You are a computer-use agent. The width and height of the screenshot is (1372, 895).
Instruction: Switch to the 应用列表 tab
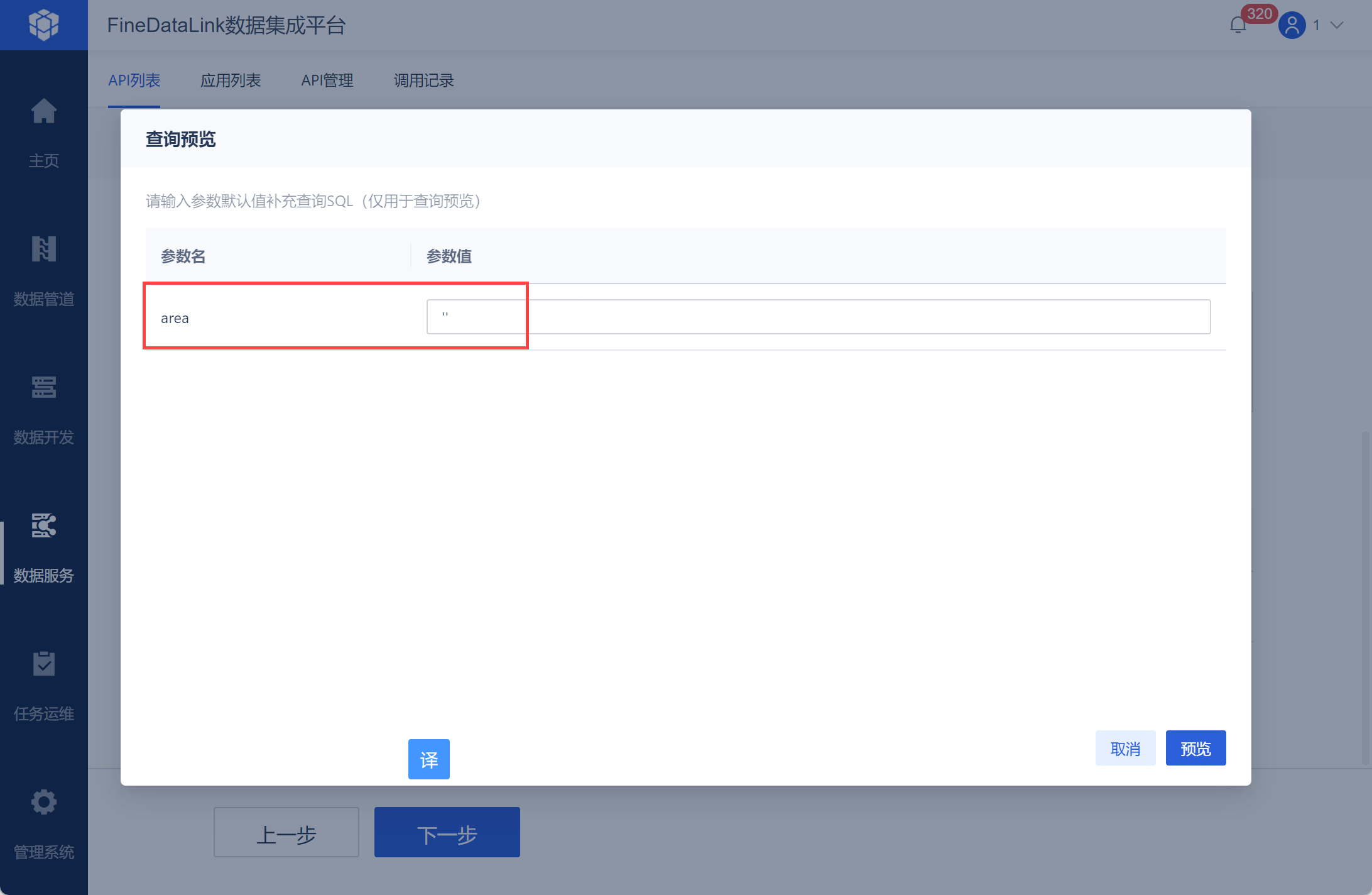pos(230,80)
